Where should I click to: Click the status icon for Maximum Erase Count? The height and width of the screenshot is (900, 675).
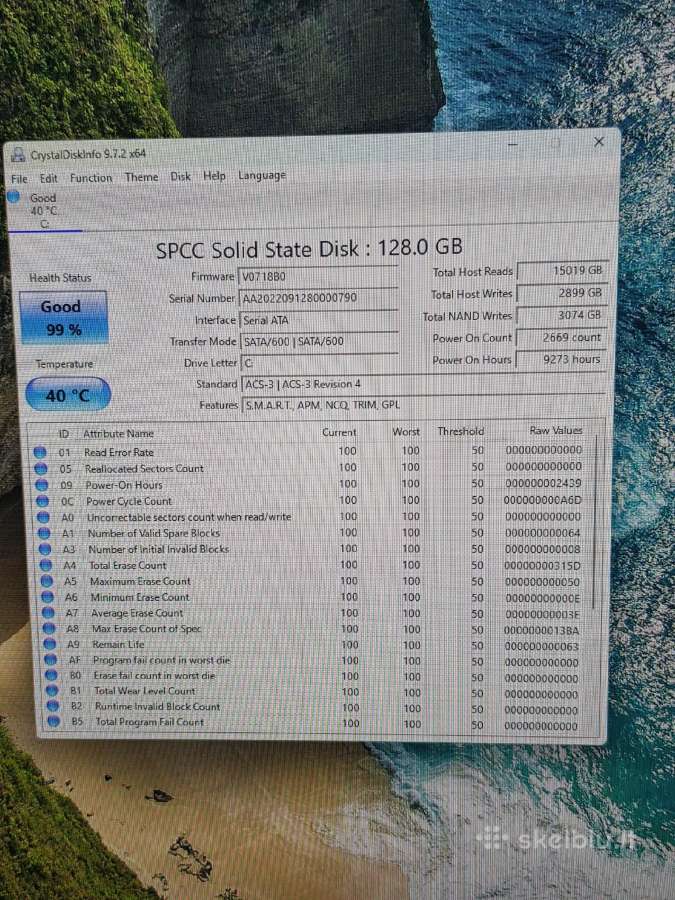click(x=47, y=581)
